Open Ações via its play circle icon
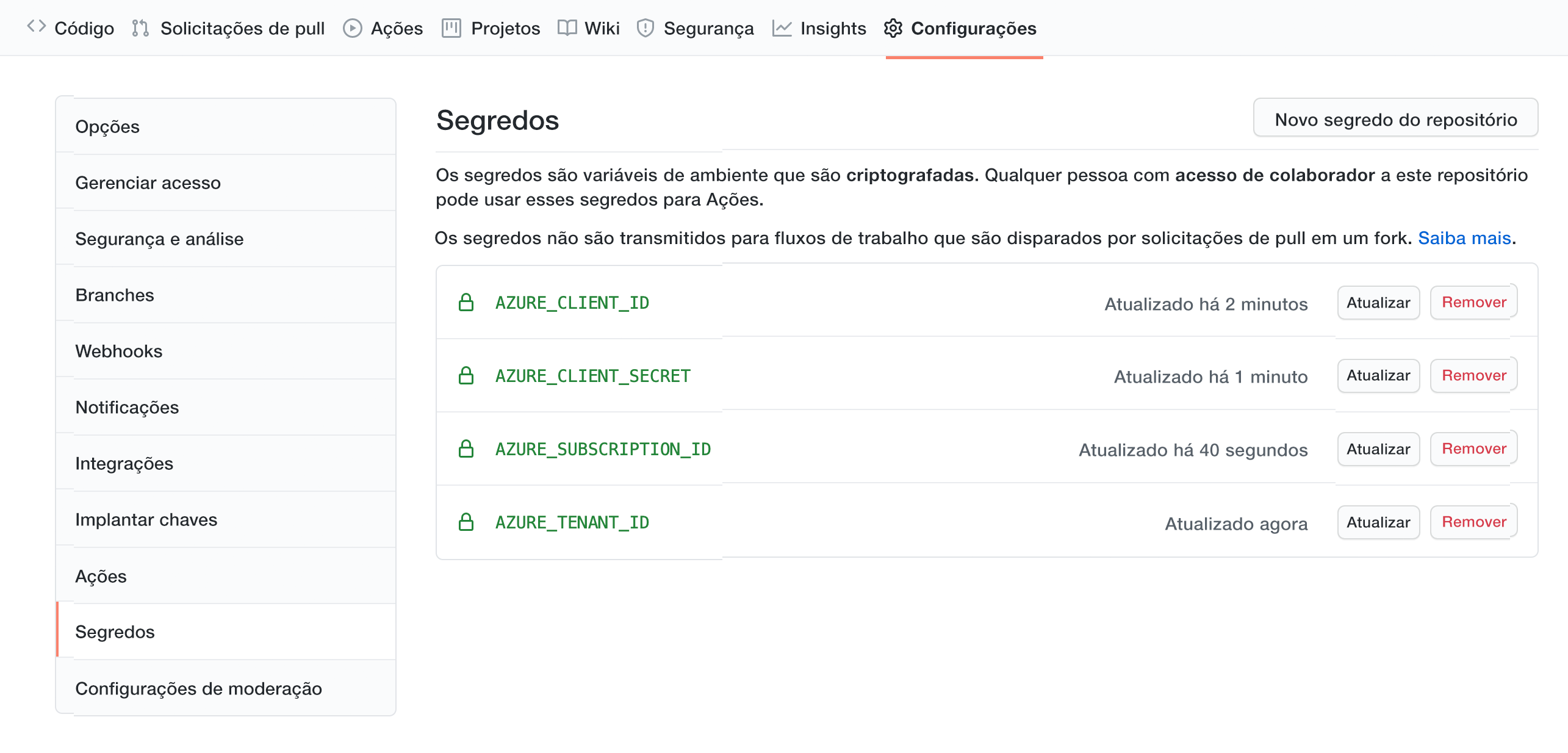Screen dimensions: 1568x753 [x=352, y=27]
